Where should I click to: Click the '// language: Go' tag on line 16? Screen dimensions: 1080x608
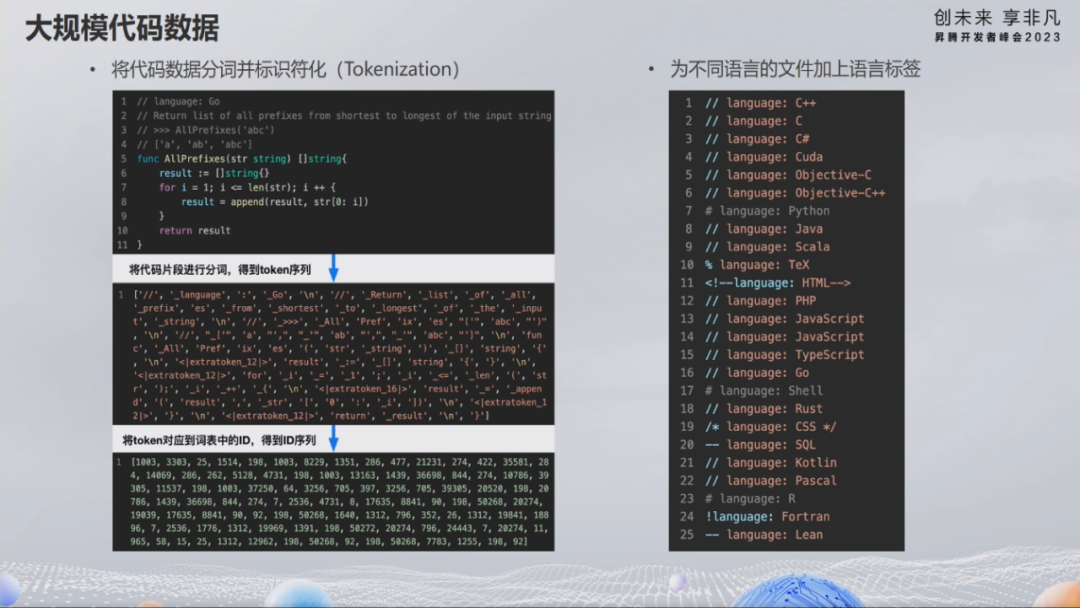click(x=757, y=373)
